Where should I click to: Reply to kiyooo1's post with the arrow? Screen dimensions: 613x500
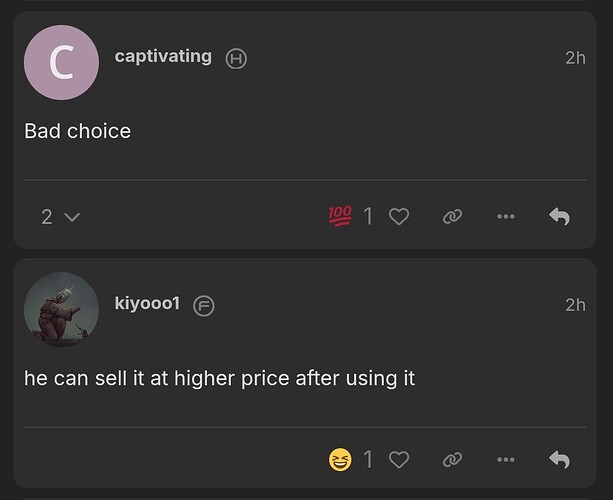560,460
